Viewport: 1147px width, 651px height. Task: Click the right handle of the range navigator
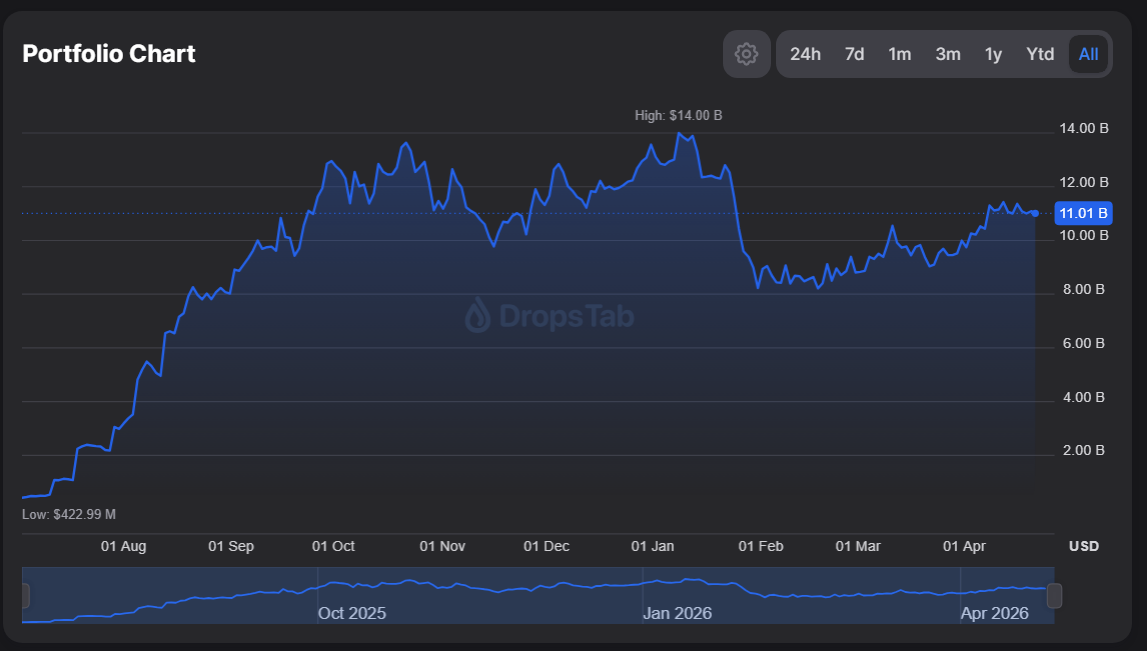pos(1054,596)
